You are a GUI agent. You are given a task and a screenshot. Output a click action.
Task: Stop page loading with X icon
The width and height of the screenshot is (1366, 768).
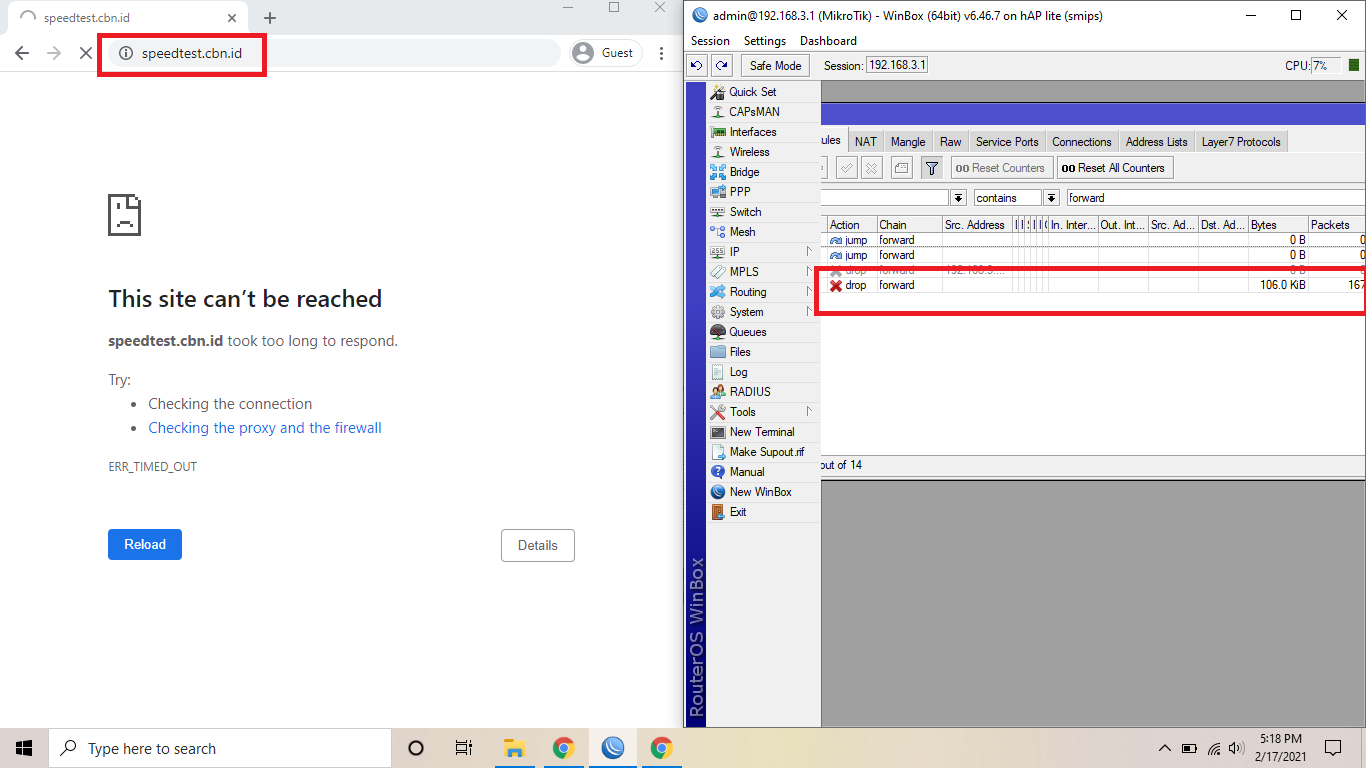coord(86,53)
